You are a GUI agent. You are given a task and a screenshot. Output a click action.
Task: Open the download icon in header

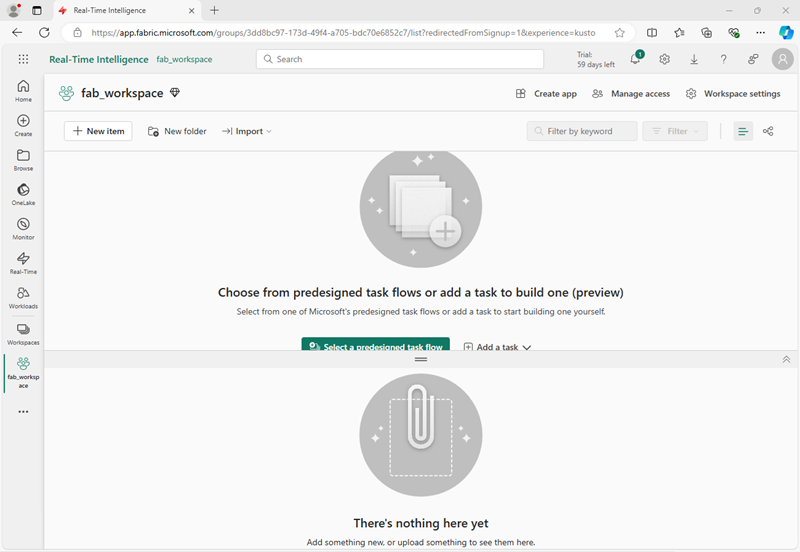click(694, 59)
